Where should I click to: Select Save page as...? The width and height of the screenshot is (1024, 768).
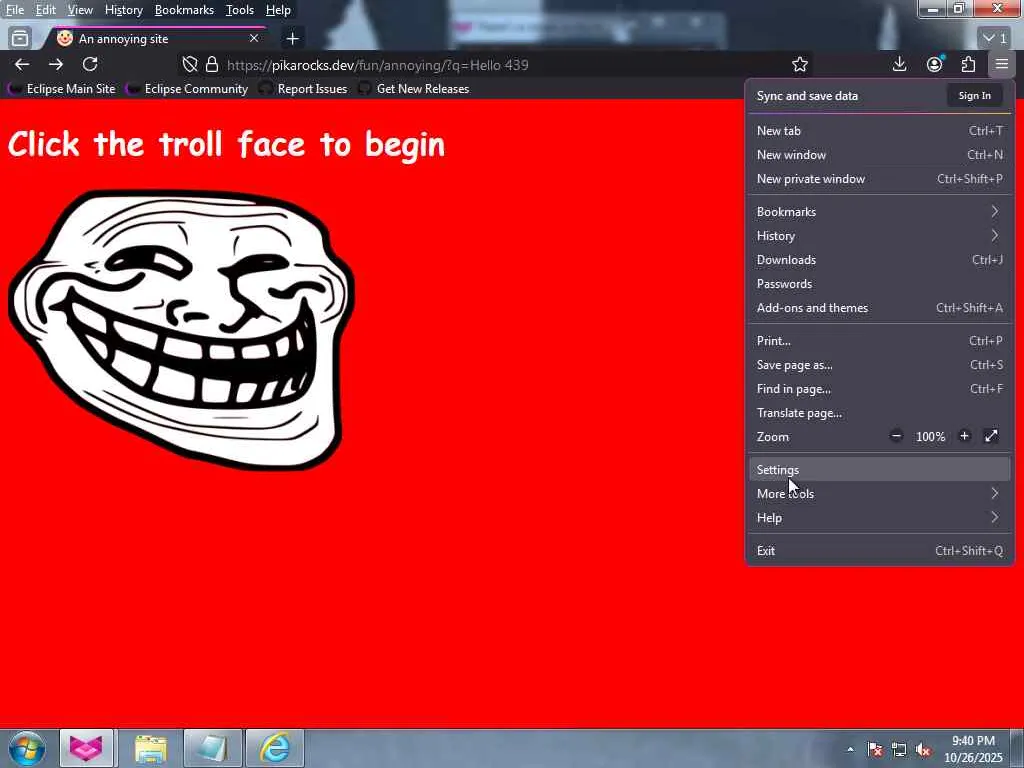pyautogui.click(x=879, y=365)
